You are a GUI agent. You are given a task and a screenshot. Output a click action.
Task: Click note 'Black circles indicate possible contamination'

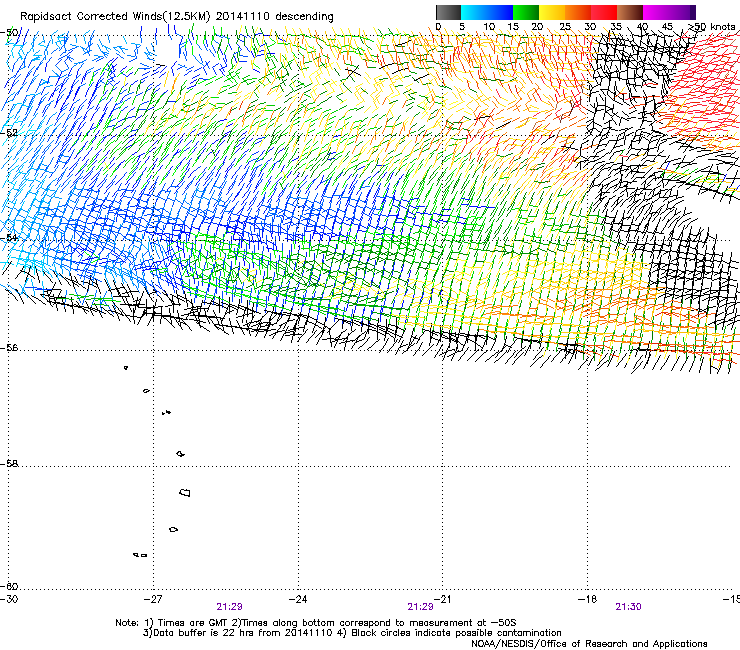pos(456,633)
